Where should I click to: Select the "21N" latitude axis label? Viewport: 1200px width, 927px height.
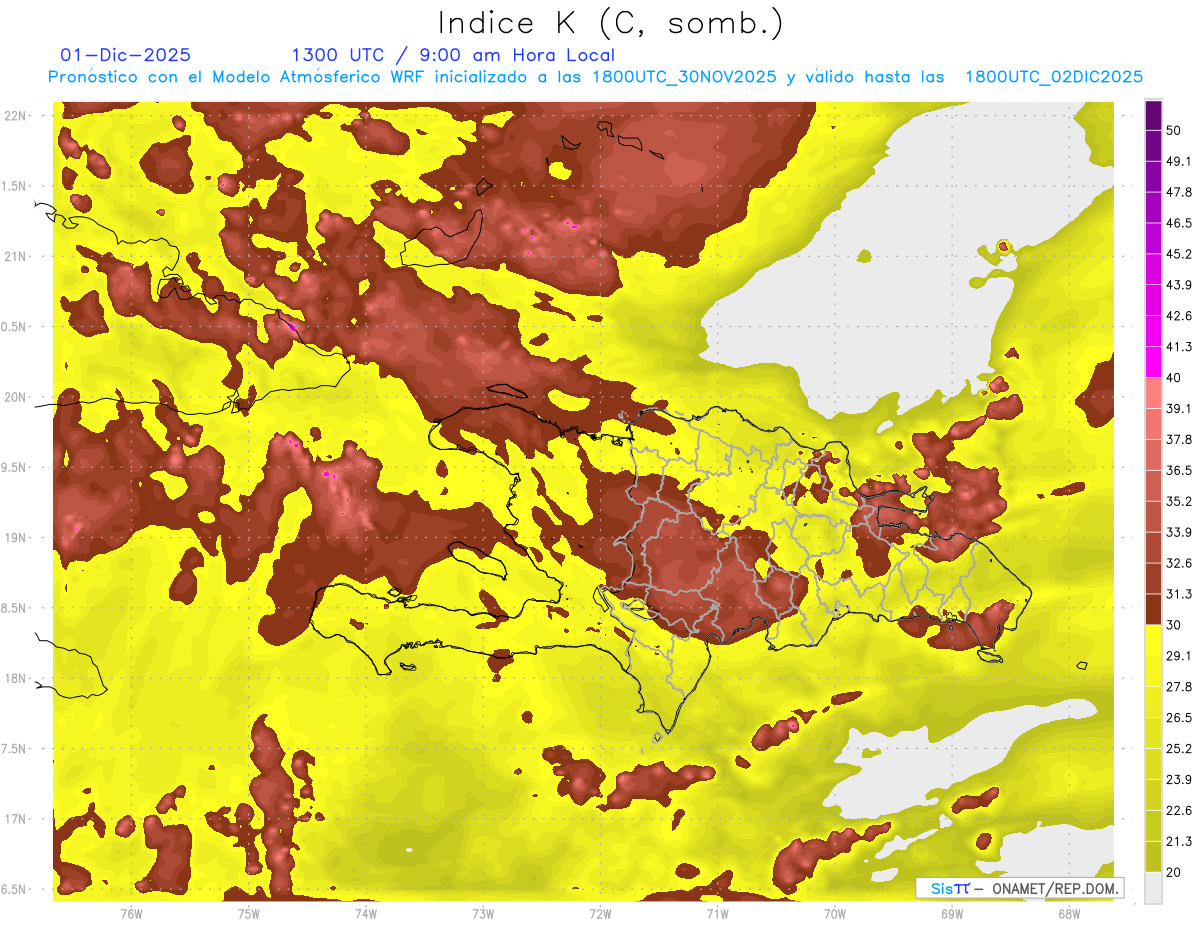coord(17,256)
